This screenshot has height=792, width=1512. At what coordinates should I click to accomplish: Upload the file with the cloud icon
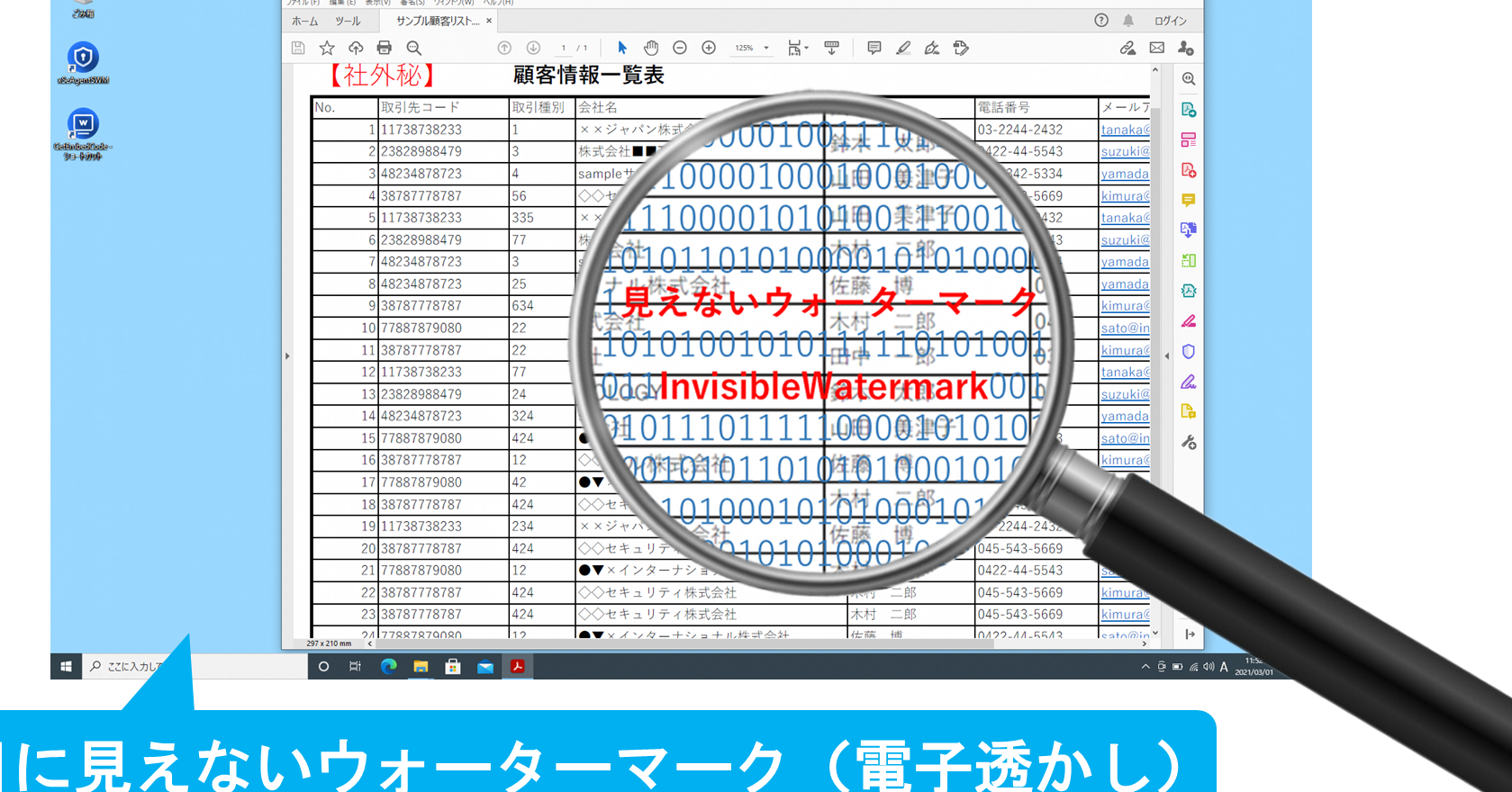pos(356,48)
